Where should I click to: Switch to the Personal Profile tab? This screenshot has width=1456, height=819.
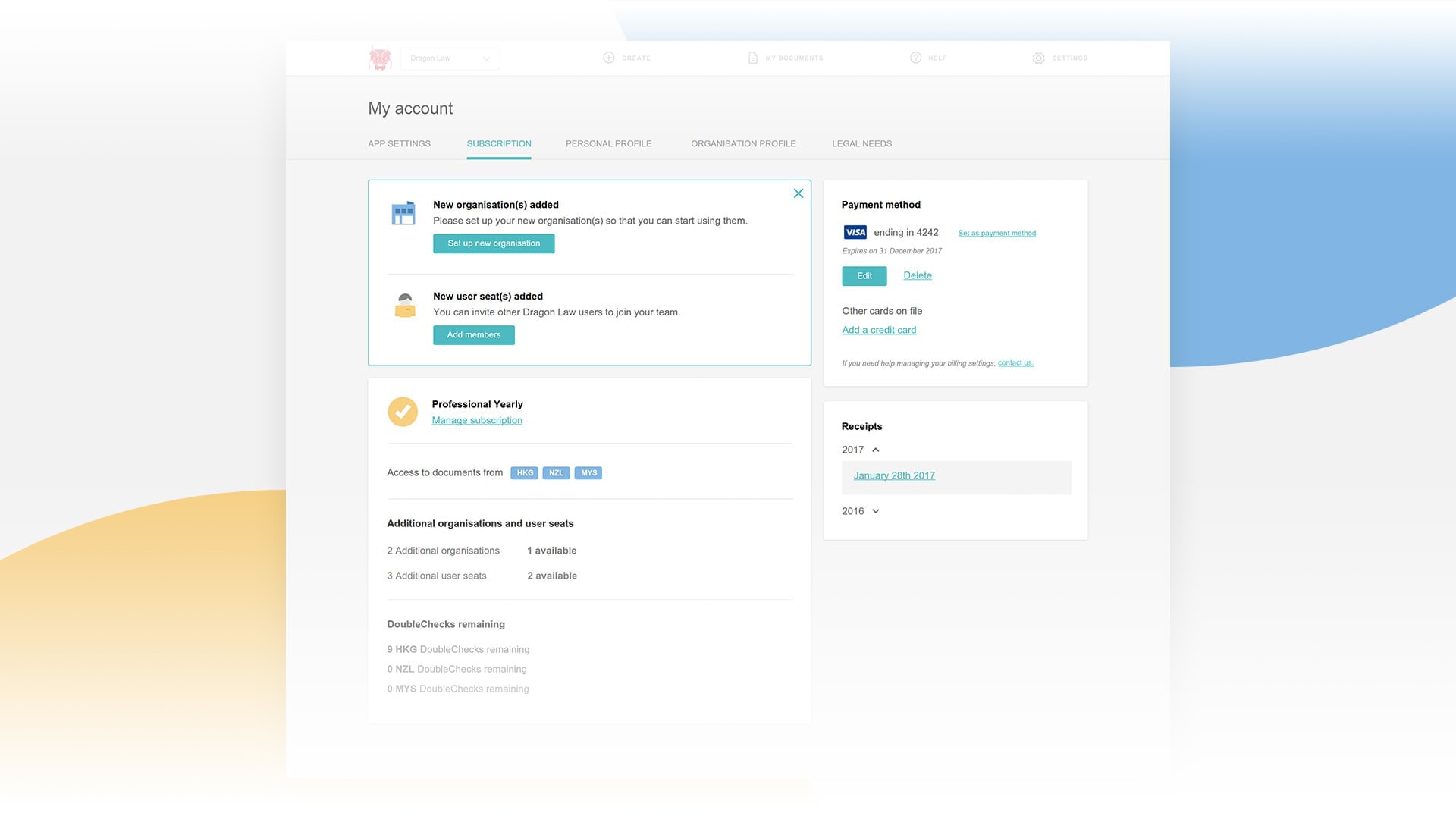tap(608, 143)
